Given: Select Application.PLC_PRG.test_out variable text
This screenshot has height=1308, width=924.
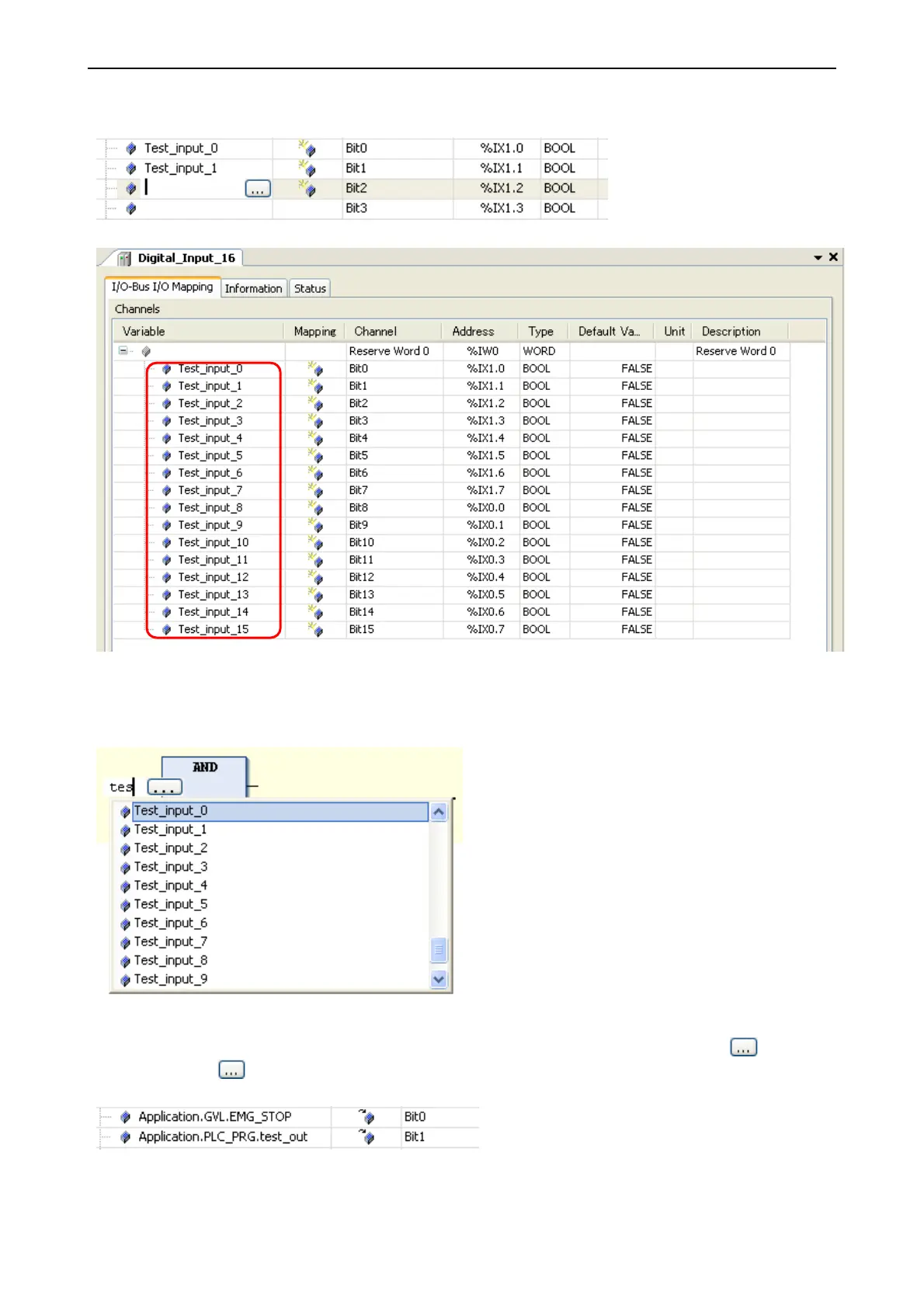Looking at the screenshot, I should point(223,1136).
